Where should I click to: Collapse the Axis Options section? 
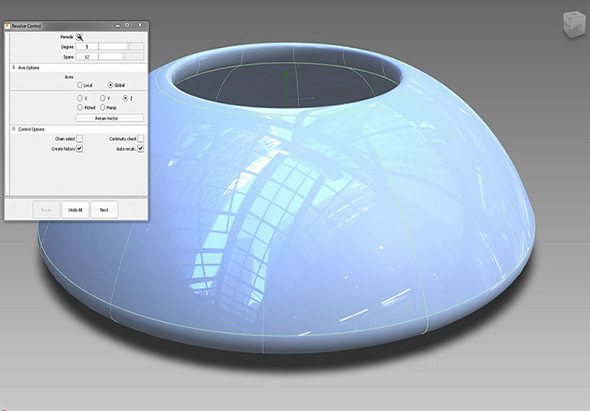tap(14, 67)
